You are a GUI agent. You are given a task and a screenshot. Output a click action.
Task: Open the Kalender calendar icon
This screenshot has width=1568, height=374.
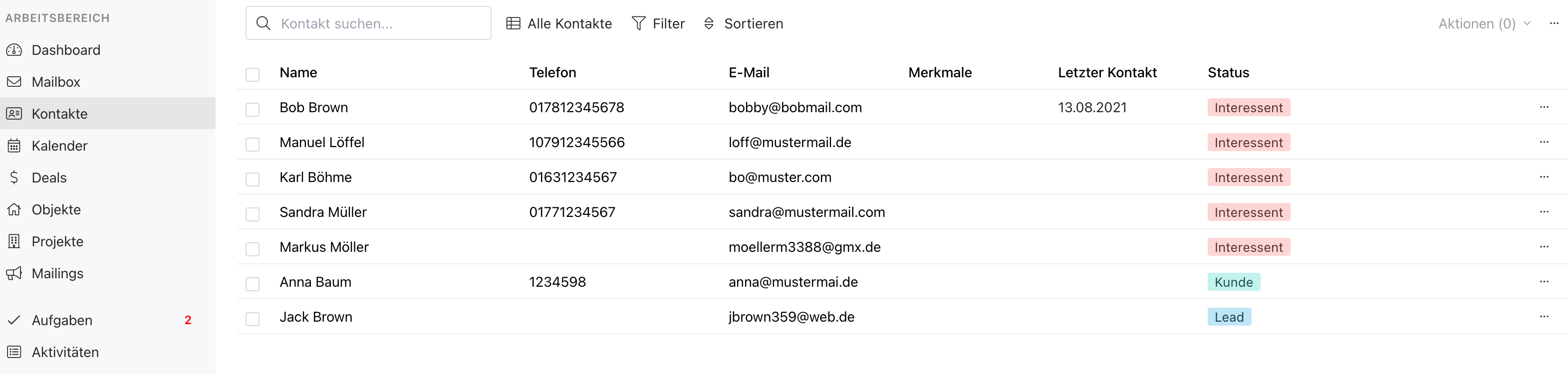coord(14,145)
